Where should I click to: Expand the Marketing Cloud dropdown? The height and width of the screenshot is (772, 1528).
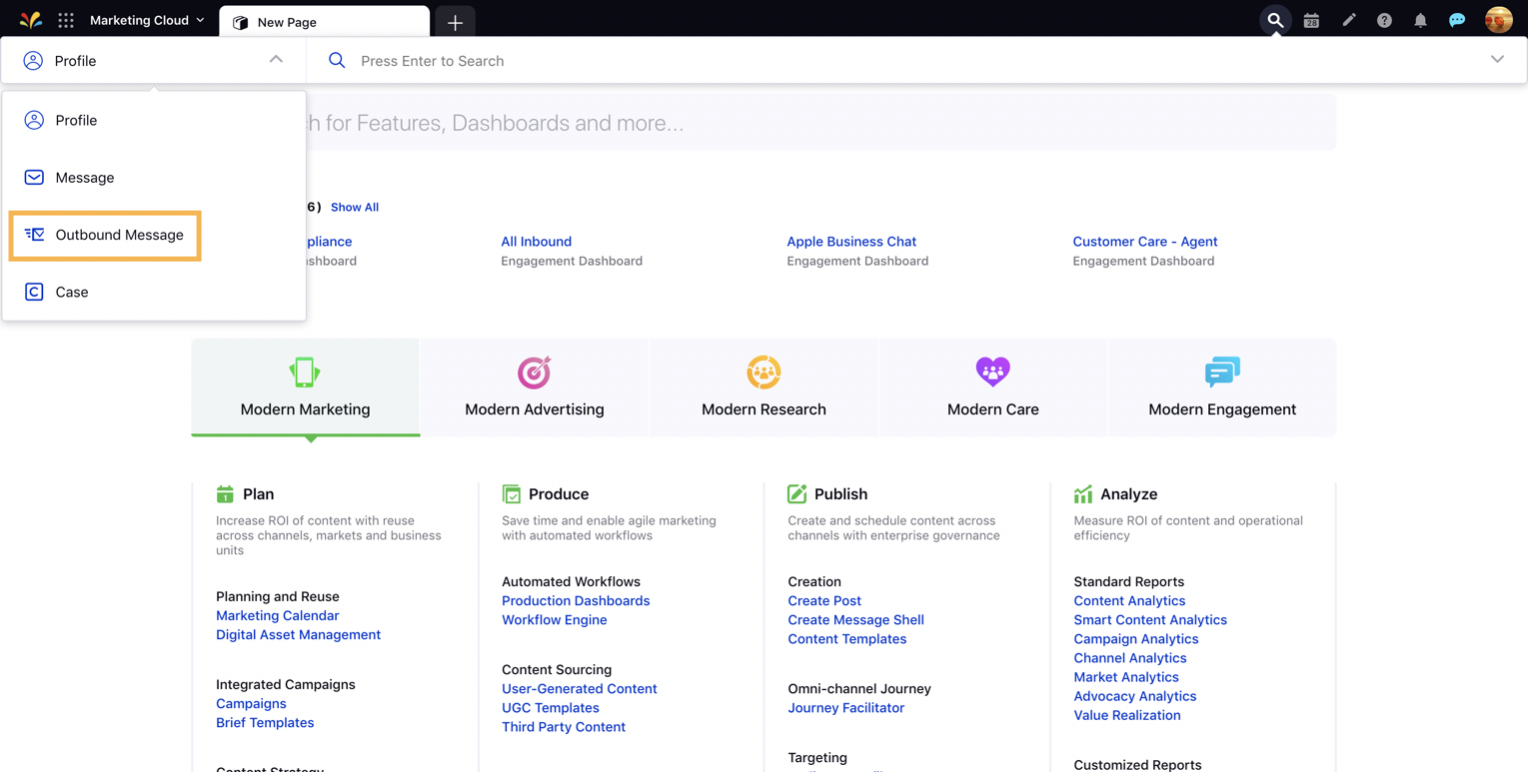pyautogui.click(x=147, y=20)
